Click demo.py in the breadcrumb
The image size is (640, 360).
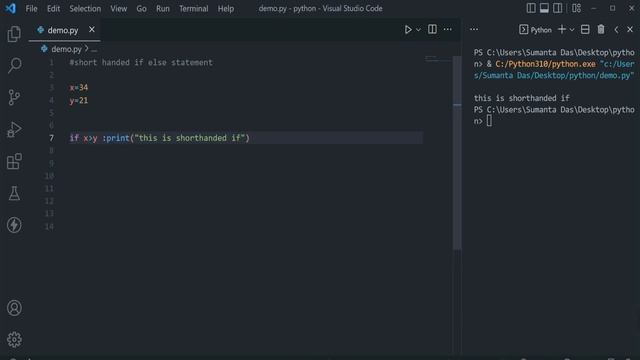click(66, 49)
